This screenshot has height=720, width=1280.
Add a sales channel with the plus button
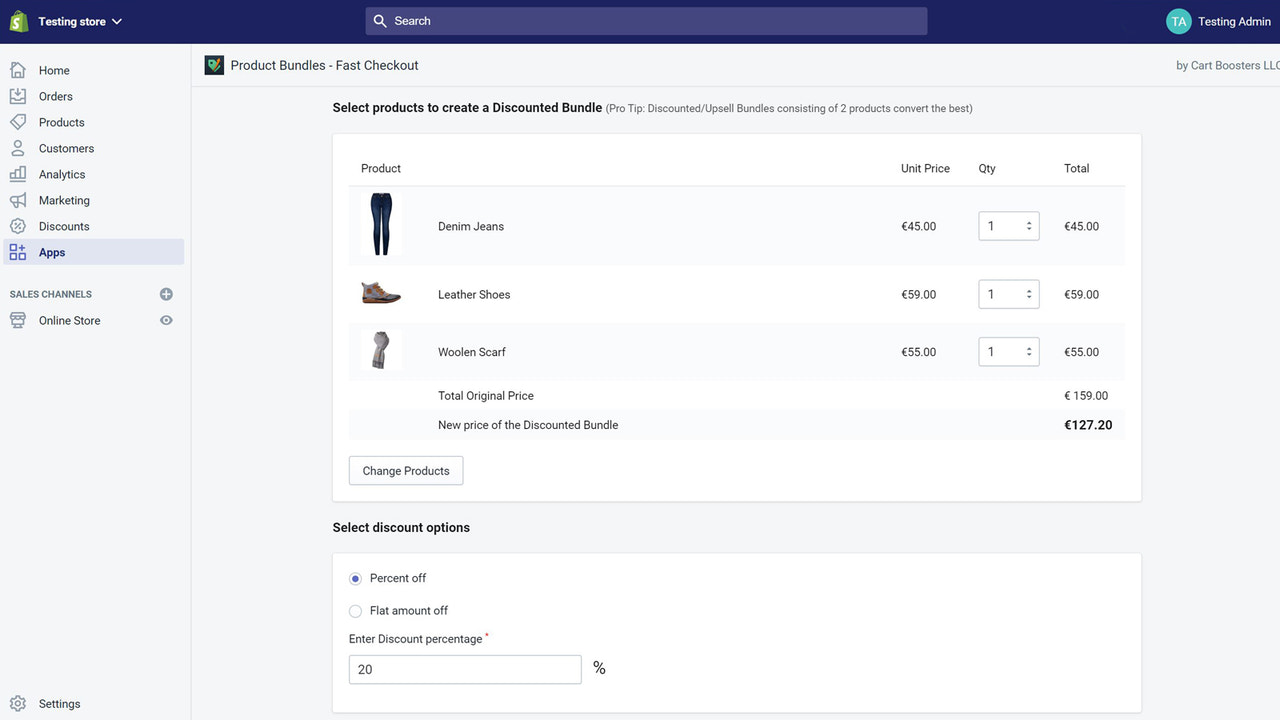coord(166,294)
